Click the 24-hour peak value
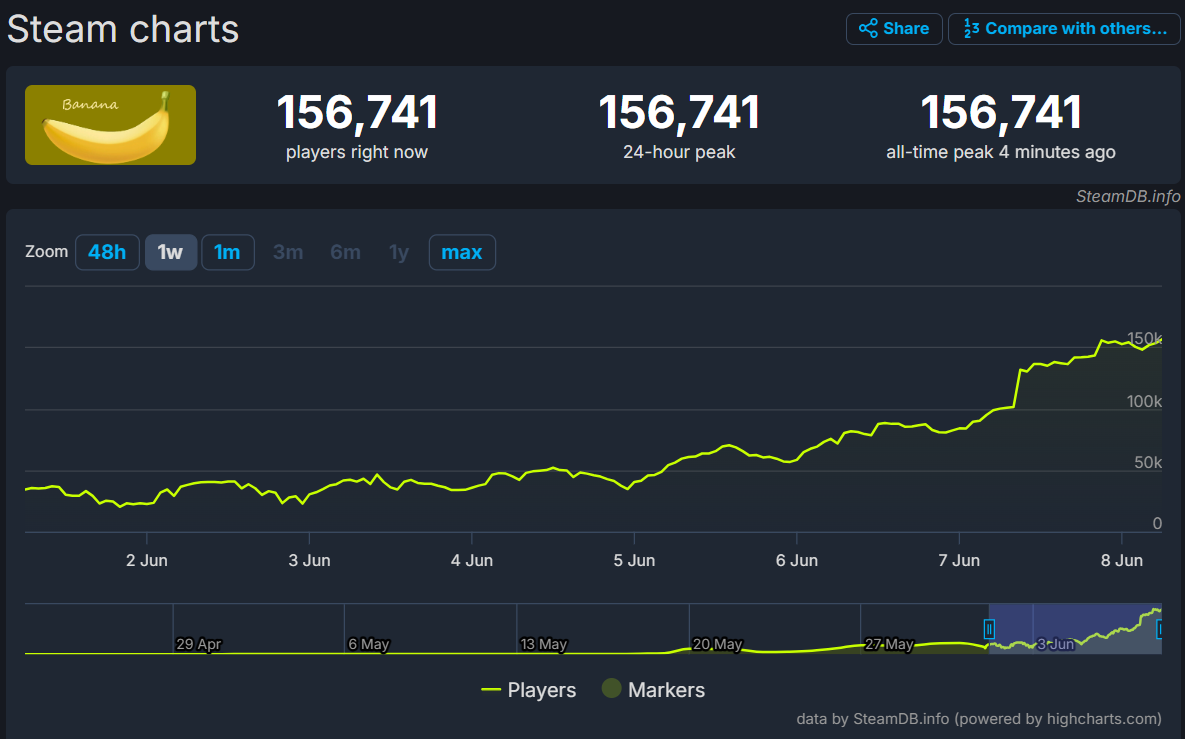 (679, 113)
